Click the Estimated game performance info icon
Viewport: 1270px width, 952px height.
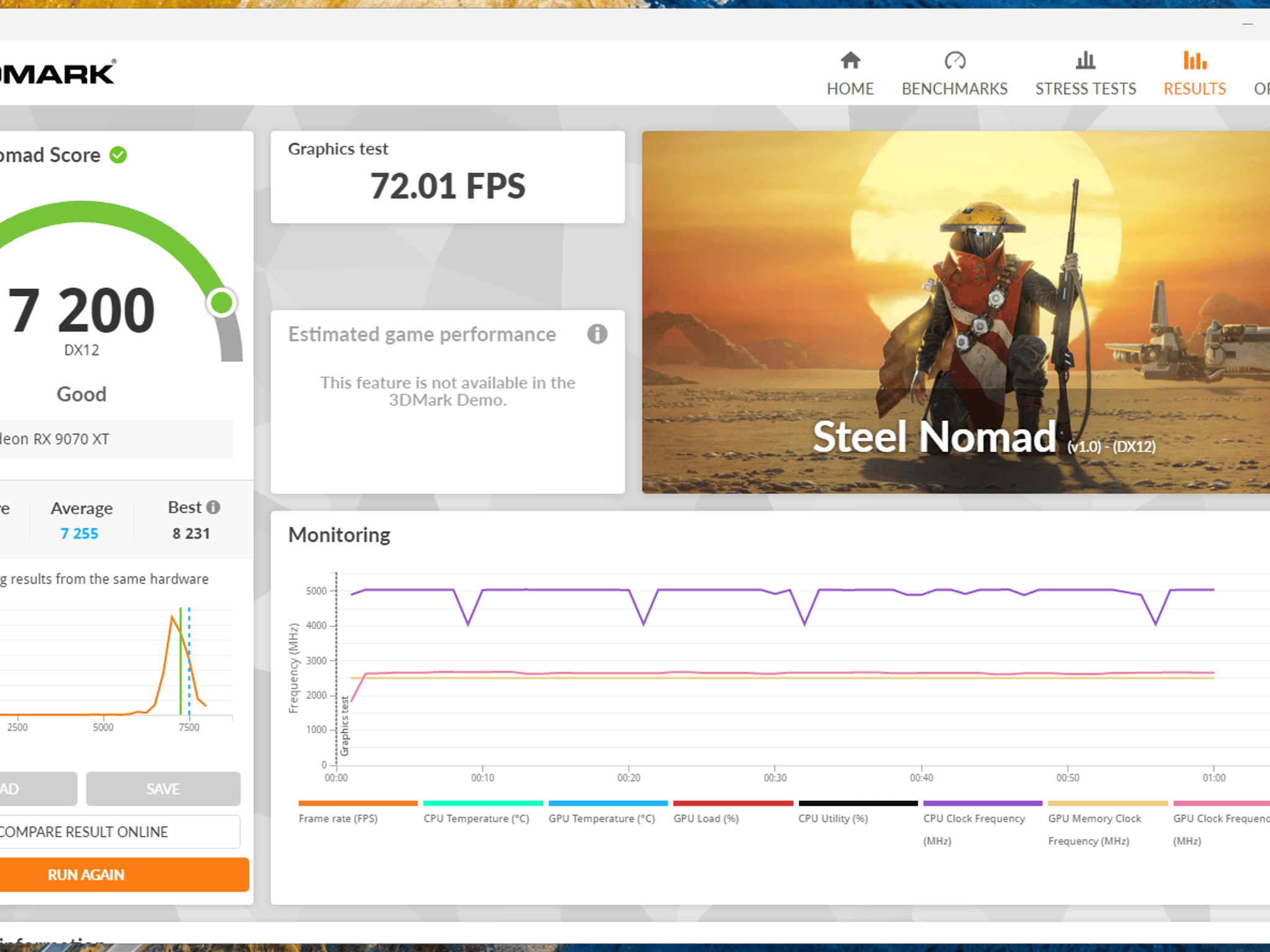point(597,334)
